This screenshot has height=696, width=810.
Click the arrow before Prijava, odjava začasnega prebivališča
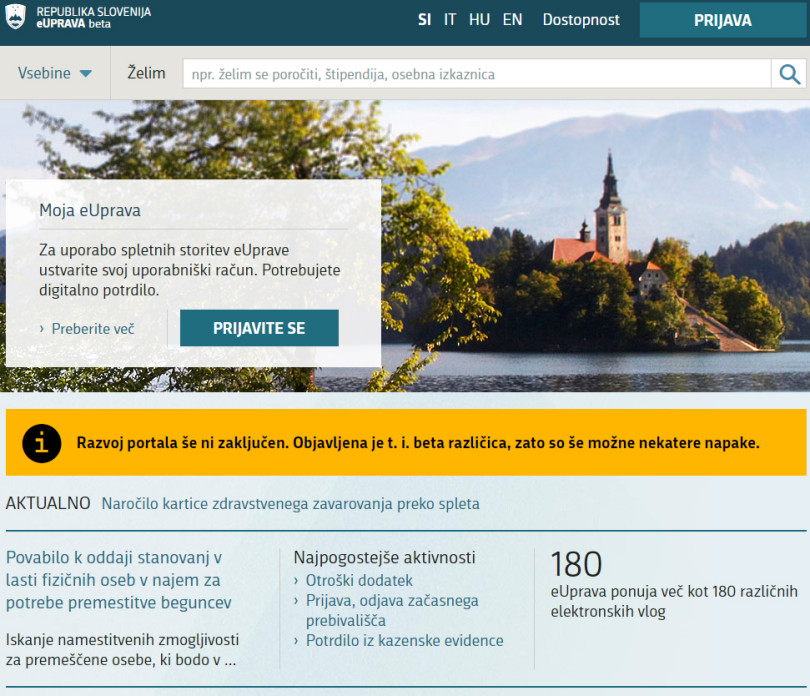[x=296, y=600]
